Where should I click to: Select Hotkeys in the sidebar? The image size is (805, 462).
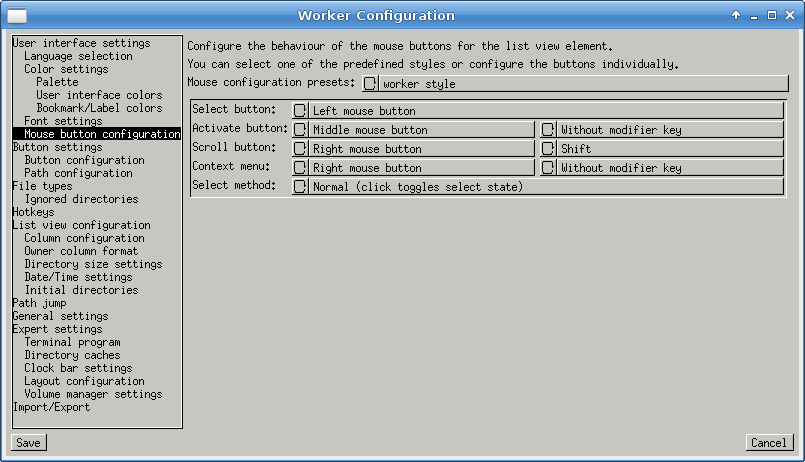click(33, 212)
